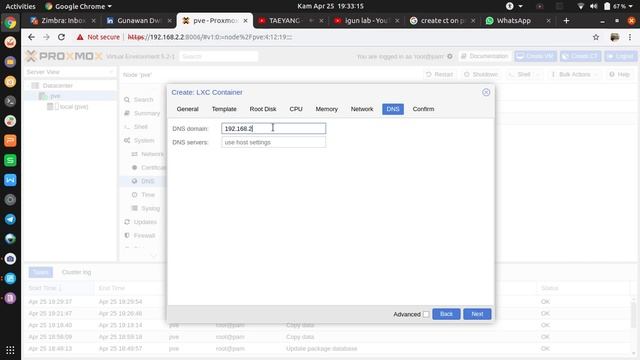Click the Next button in the wizard

[477, 314]
